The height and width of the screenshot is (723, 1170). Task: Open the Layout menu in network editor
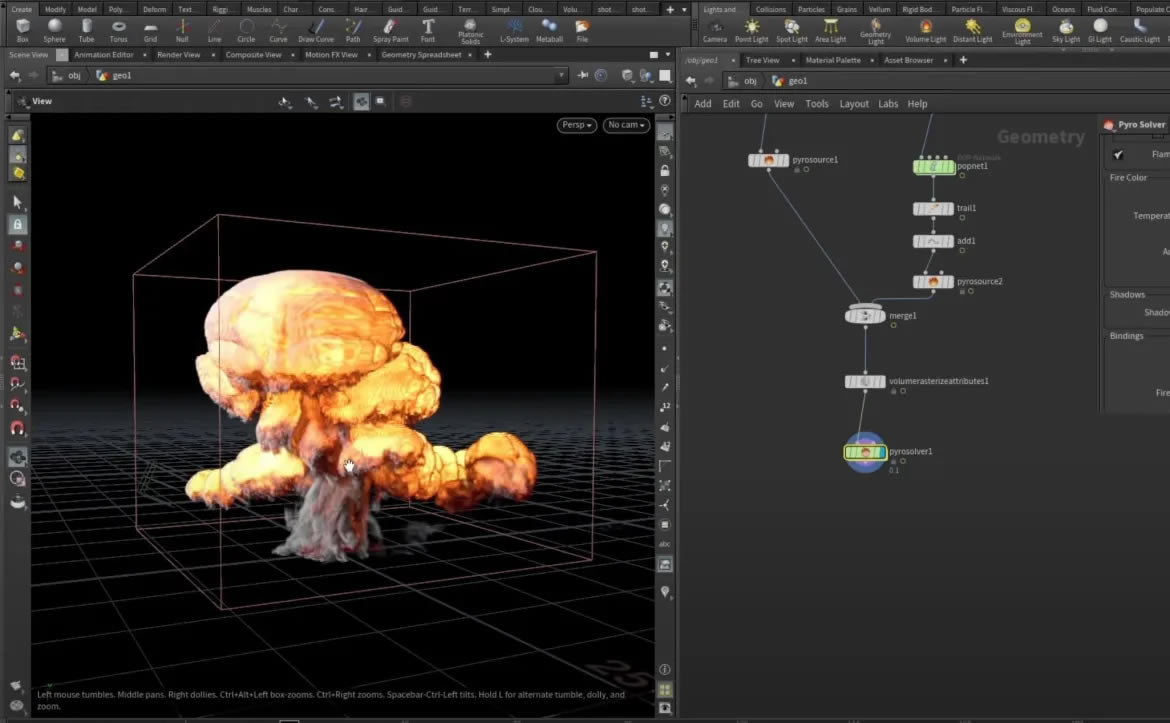[853, 104]
